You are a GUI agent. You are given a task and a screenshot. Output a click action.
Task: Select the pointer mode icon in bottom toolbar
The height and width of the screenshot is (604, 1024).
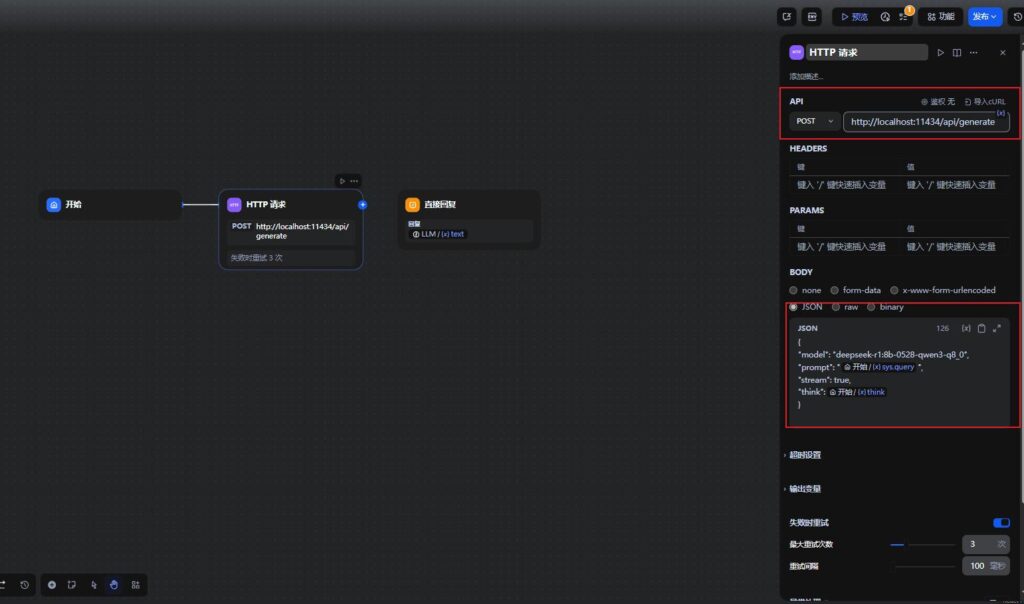point(95,585)
